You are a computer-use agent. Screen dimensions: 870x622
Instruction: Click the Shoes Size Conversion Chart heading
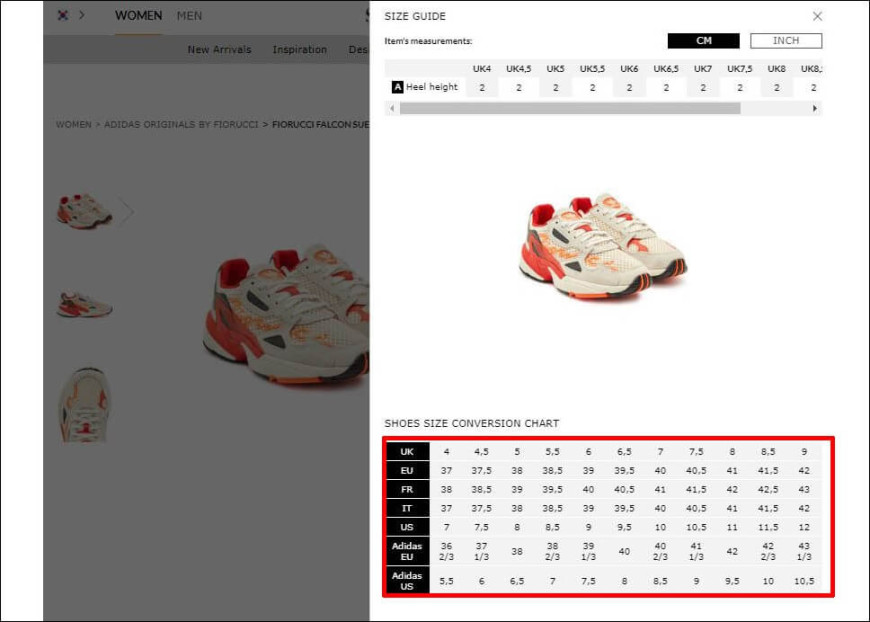click(472, 423)
